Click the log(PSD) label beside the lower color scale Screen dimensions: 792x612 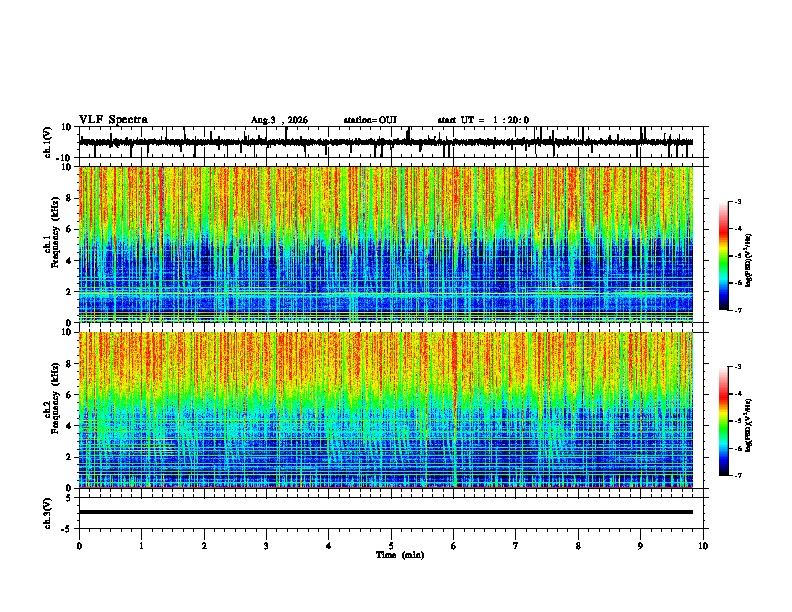[x=750, y=426]
